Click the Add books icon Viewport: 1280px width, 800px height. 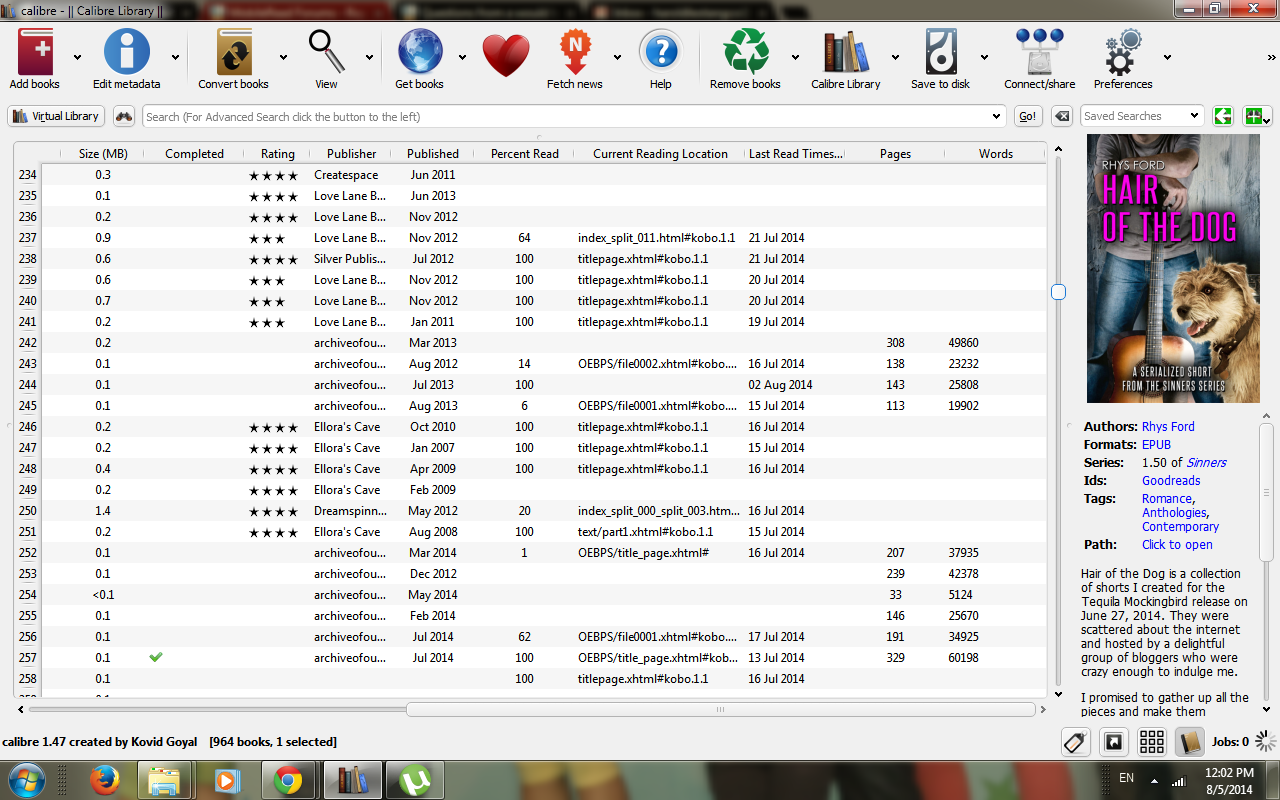tap(35, 53)
